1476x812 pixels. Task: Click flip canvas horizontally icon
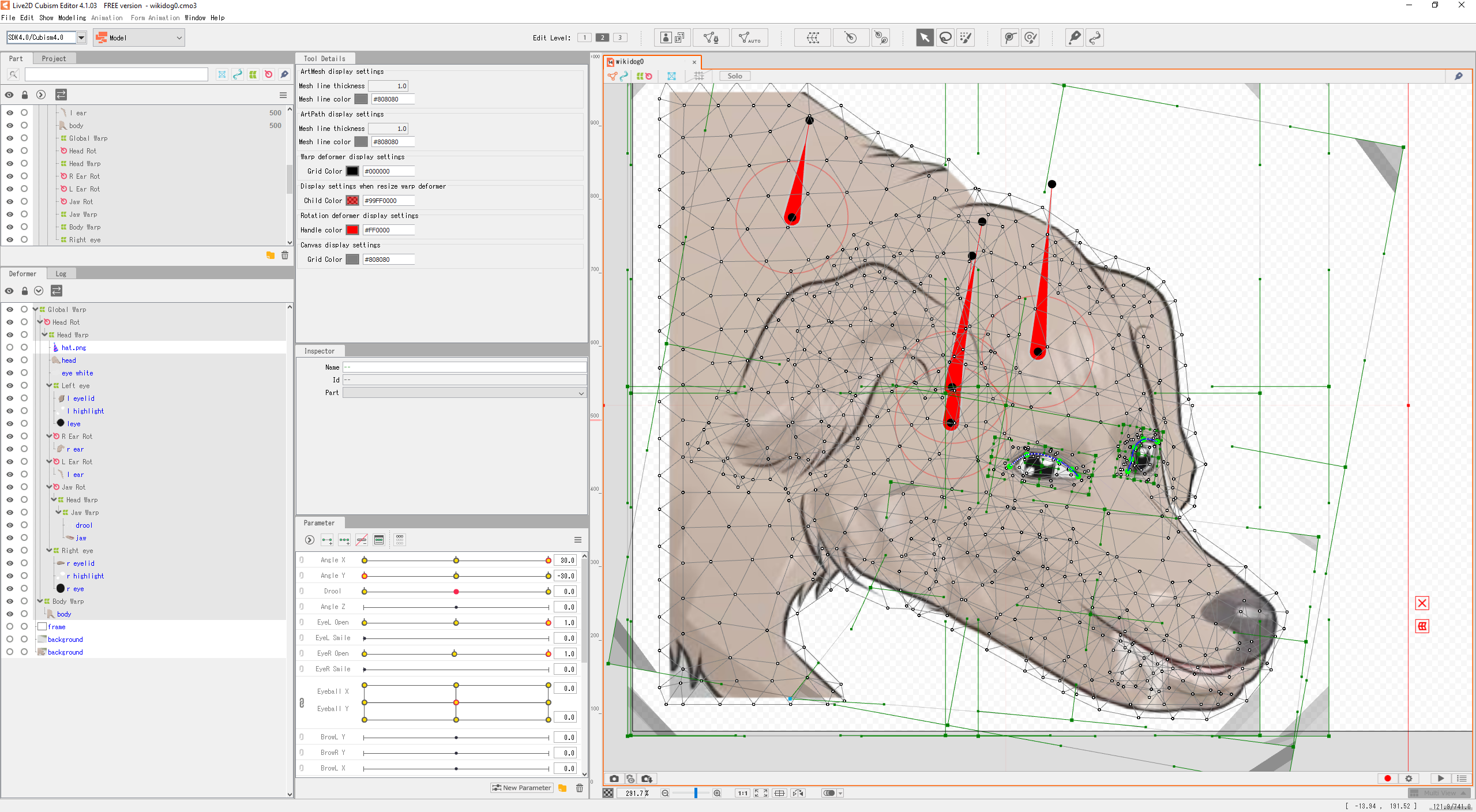pos(798,794)
